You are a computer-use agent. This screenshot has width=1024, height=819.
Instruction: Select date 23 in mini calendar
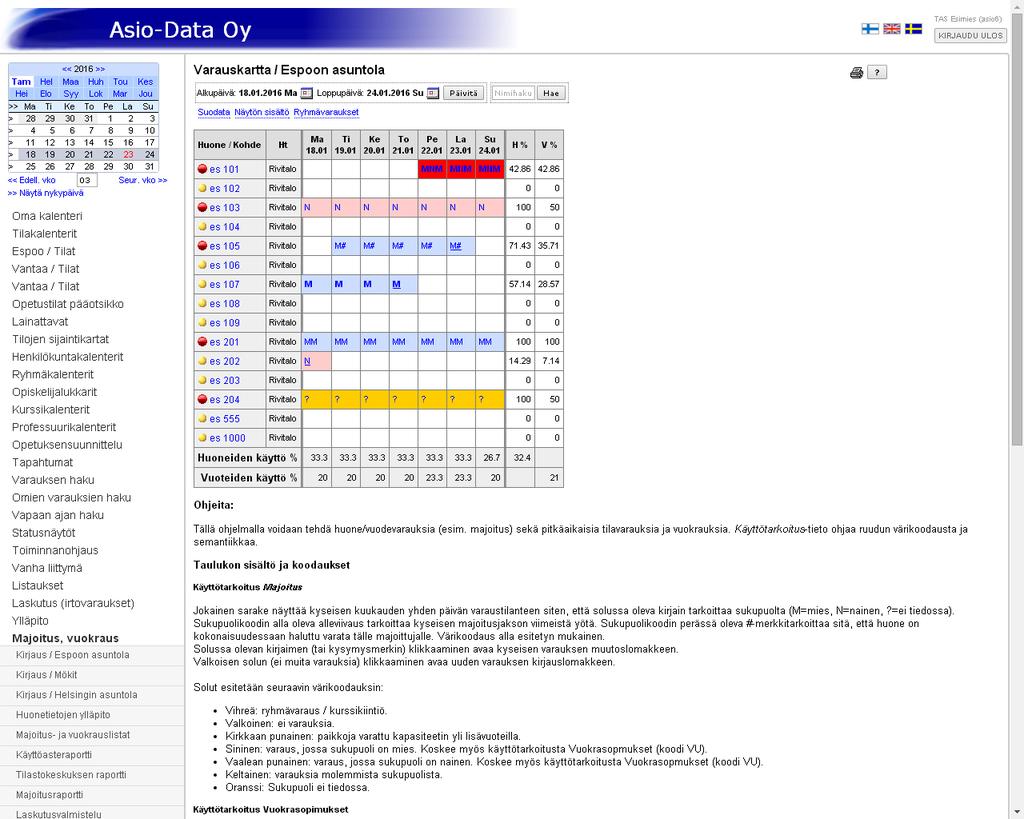(128, 155)
